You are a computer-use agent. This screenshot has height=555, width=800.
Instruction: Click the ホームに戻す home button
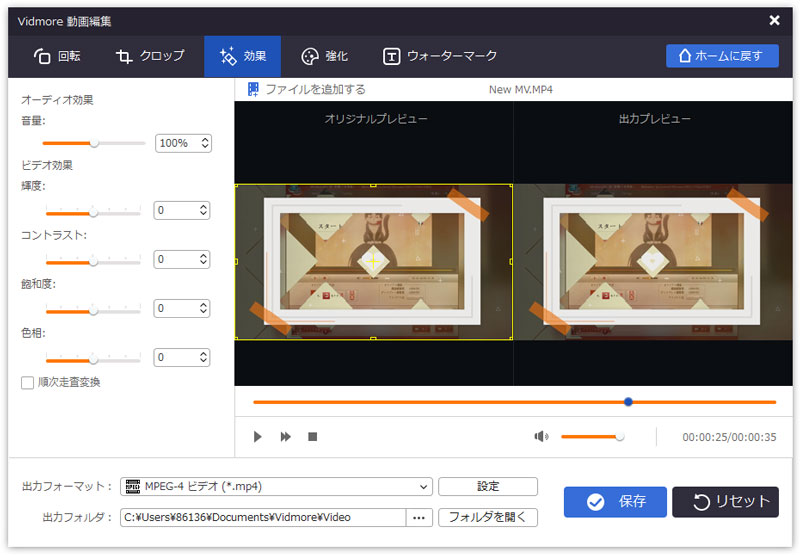[722, 56]
